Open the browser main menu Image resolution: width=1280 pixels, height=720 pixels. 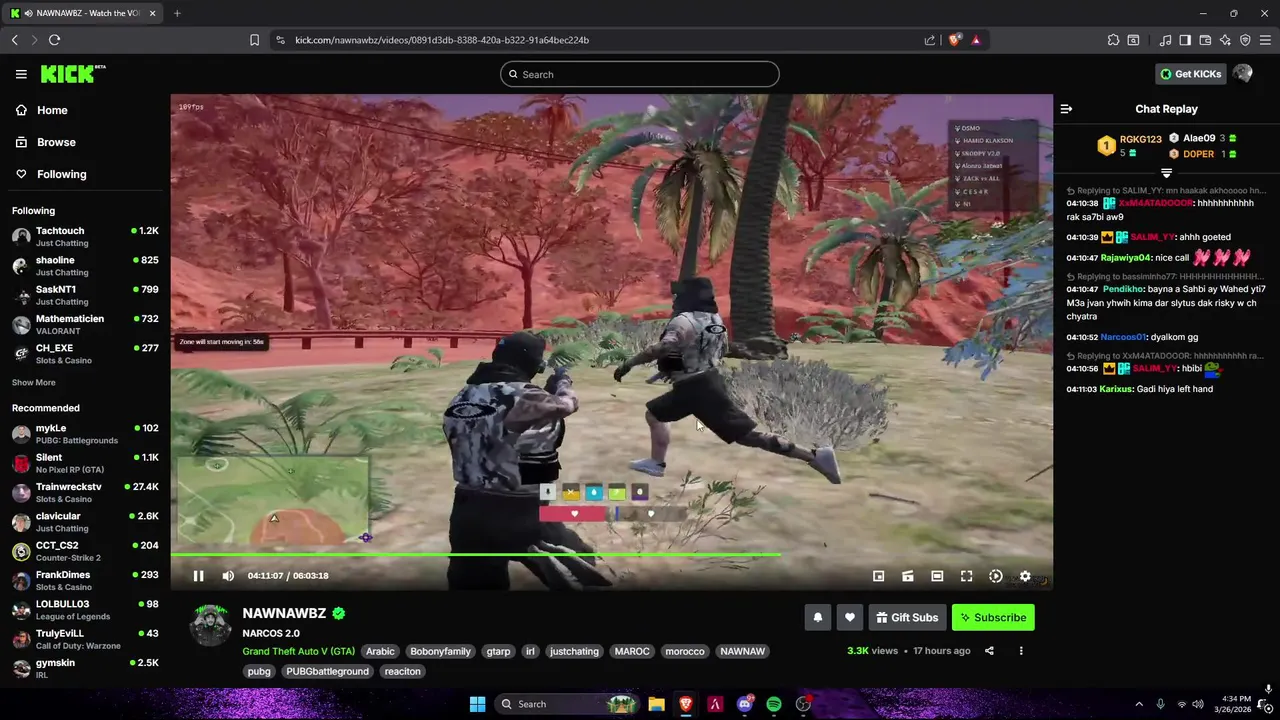point(1265,40)
